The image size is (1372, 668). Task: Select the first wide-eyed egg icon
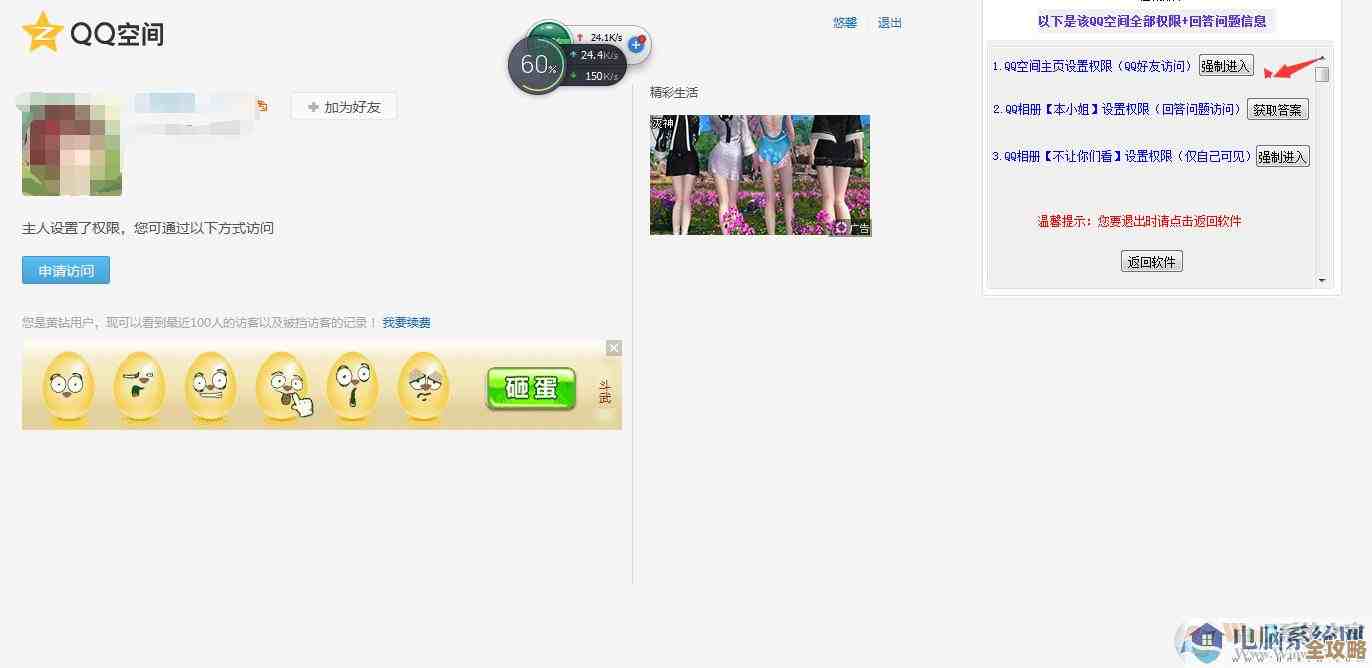tap(67, 385)
